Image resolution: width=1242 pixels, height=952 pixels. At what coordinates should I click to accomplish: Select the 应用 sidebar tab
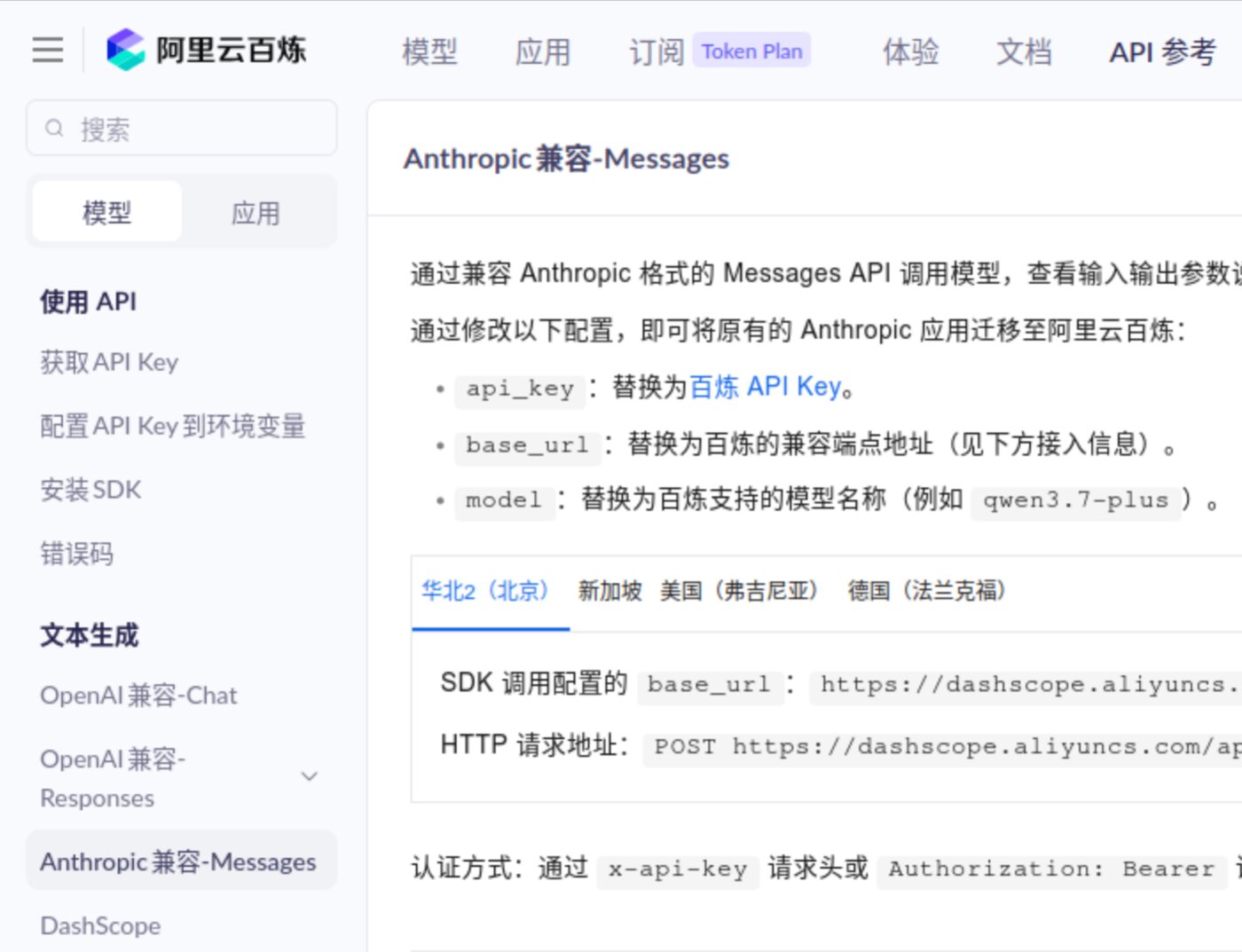click(x=255, y=212)
